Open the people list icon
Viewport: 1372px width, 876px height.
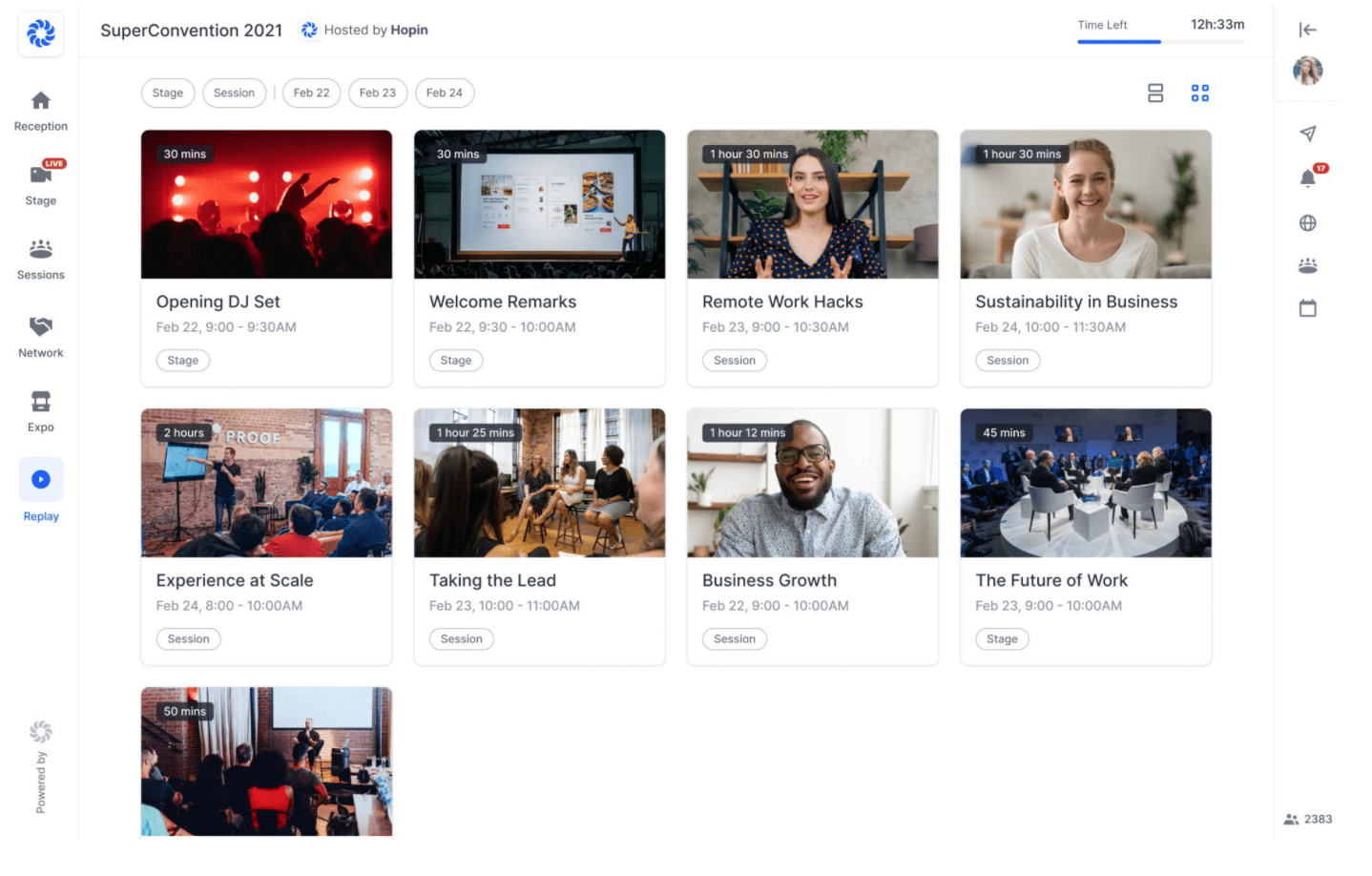point(1308,265)
